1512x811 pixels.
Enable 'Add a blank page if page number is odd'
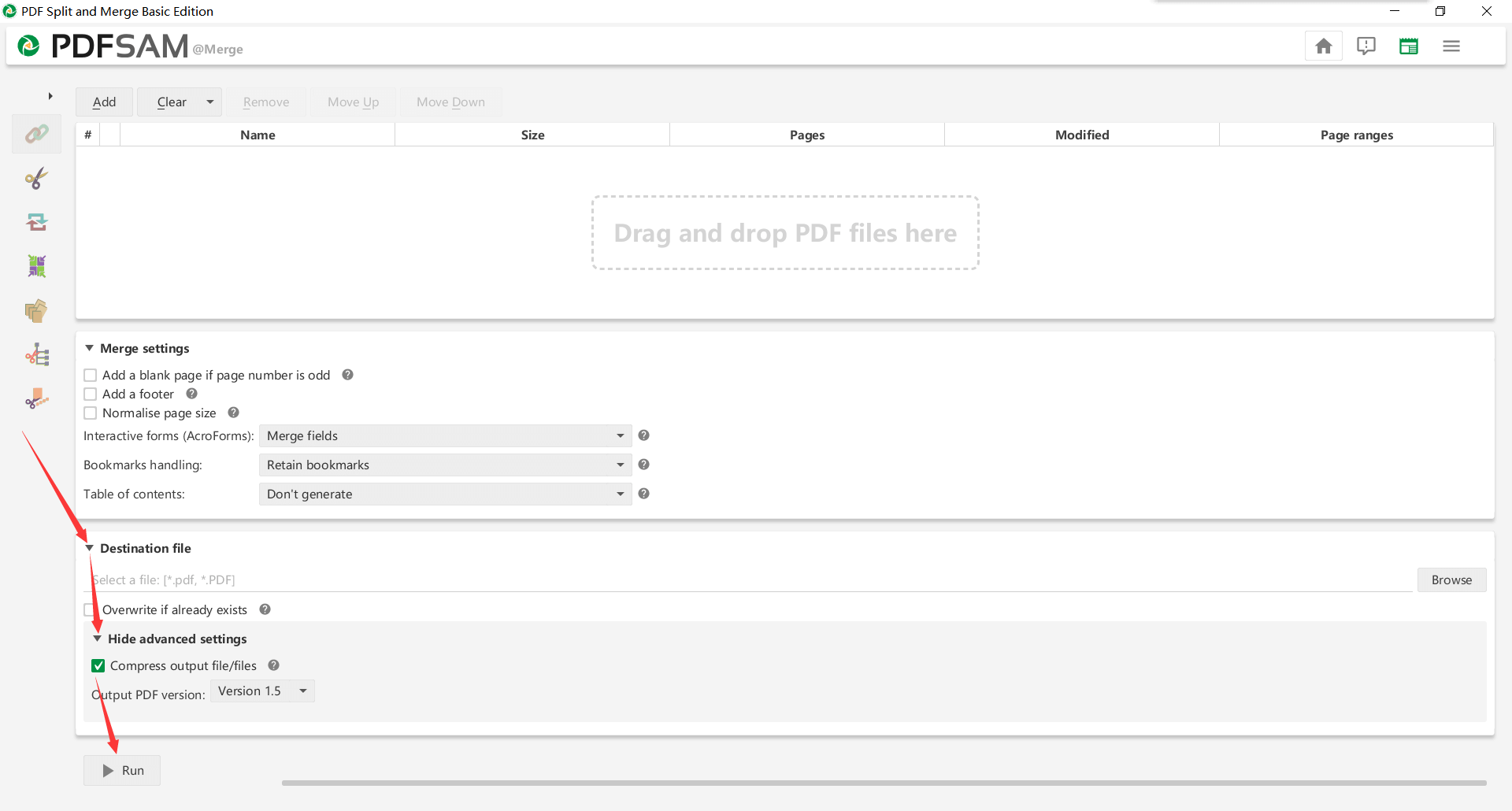coord(91,376)
